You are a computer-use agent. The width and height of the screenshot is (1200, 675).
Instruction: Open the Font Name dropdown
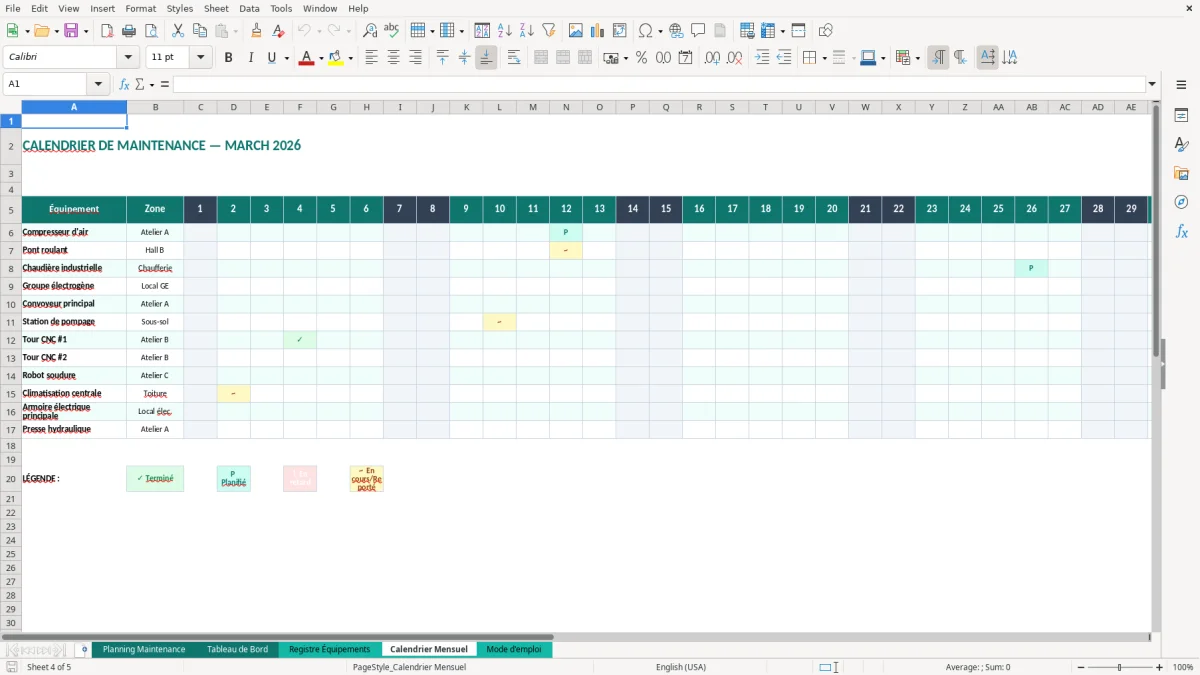tap(129, 58)
